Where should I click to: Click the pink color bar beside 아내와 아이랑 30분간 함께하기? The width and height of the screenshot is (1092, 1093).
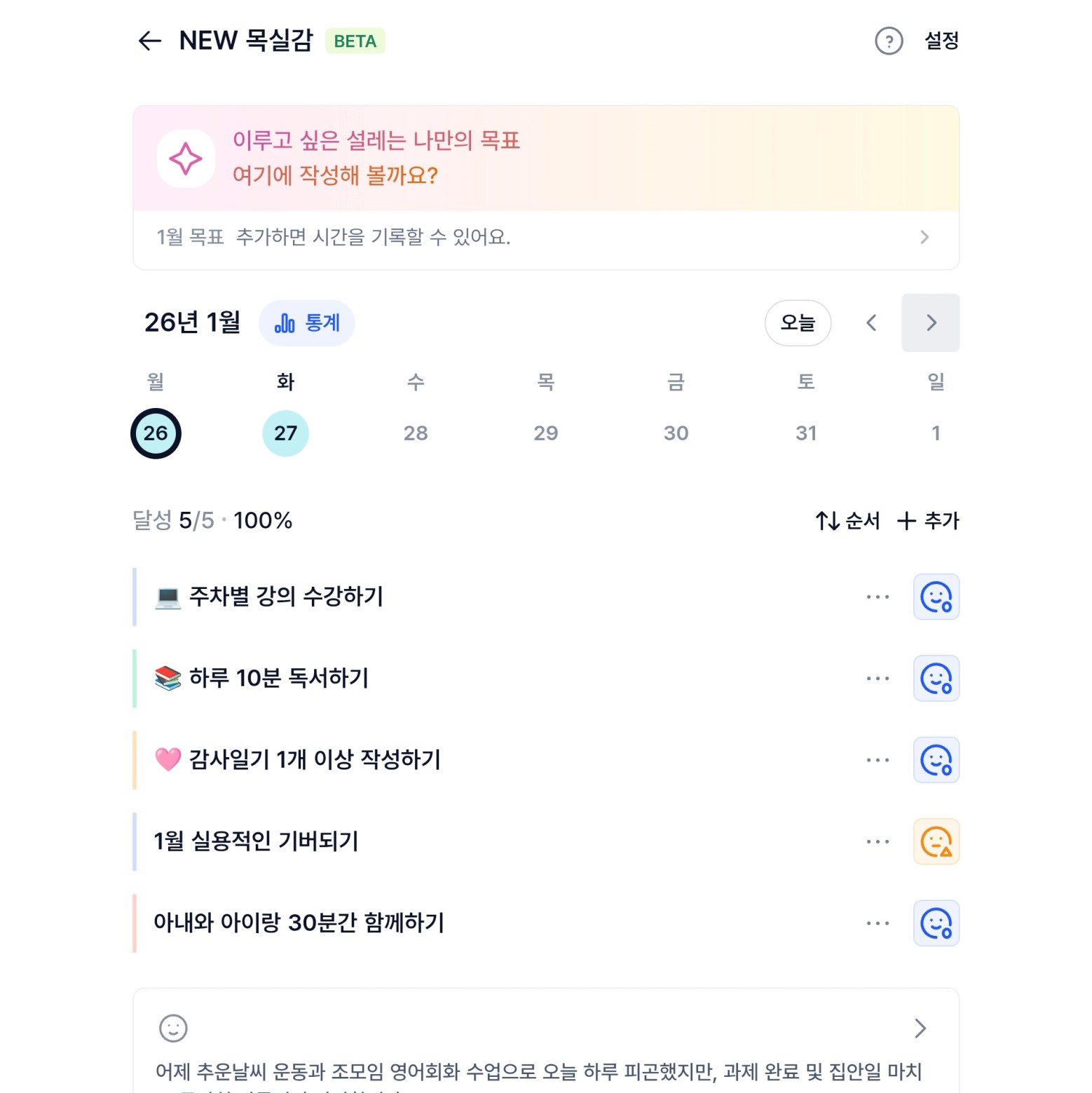(x=135, y=923)
